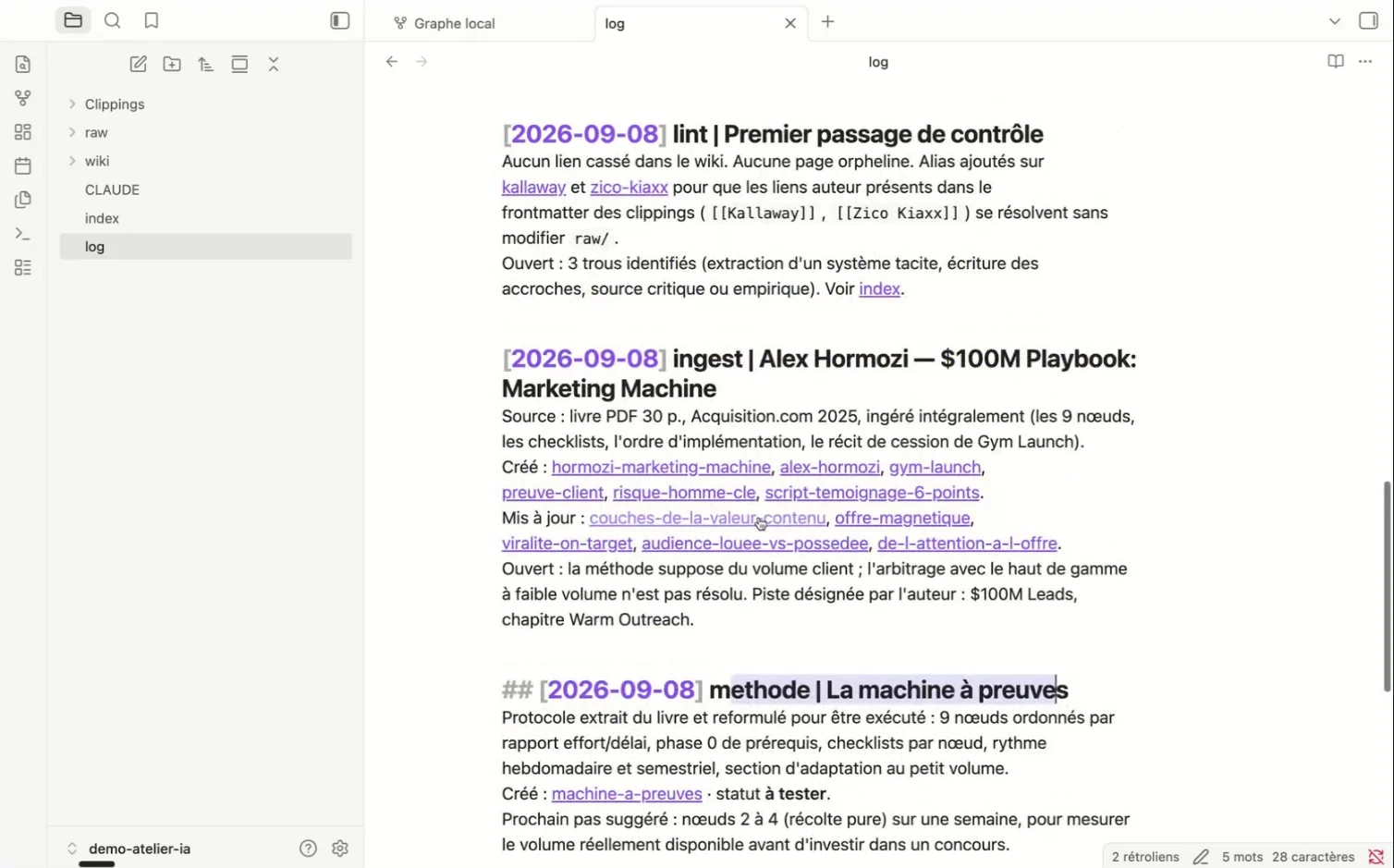Open the file explorer tab icon

(73, 20)
